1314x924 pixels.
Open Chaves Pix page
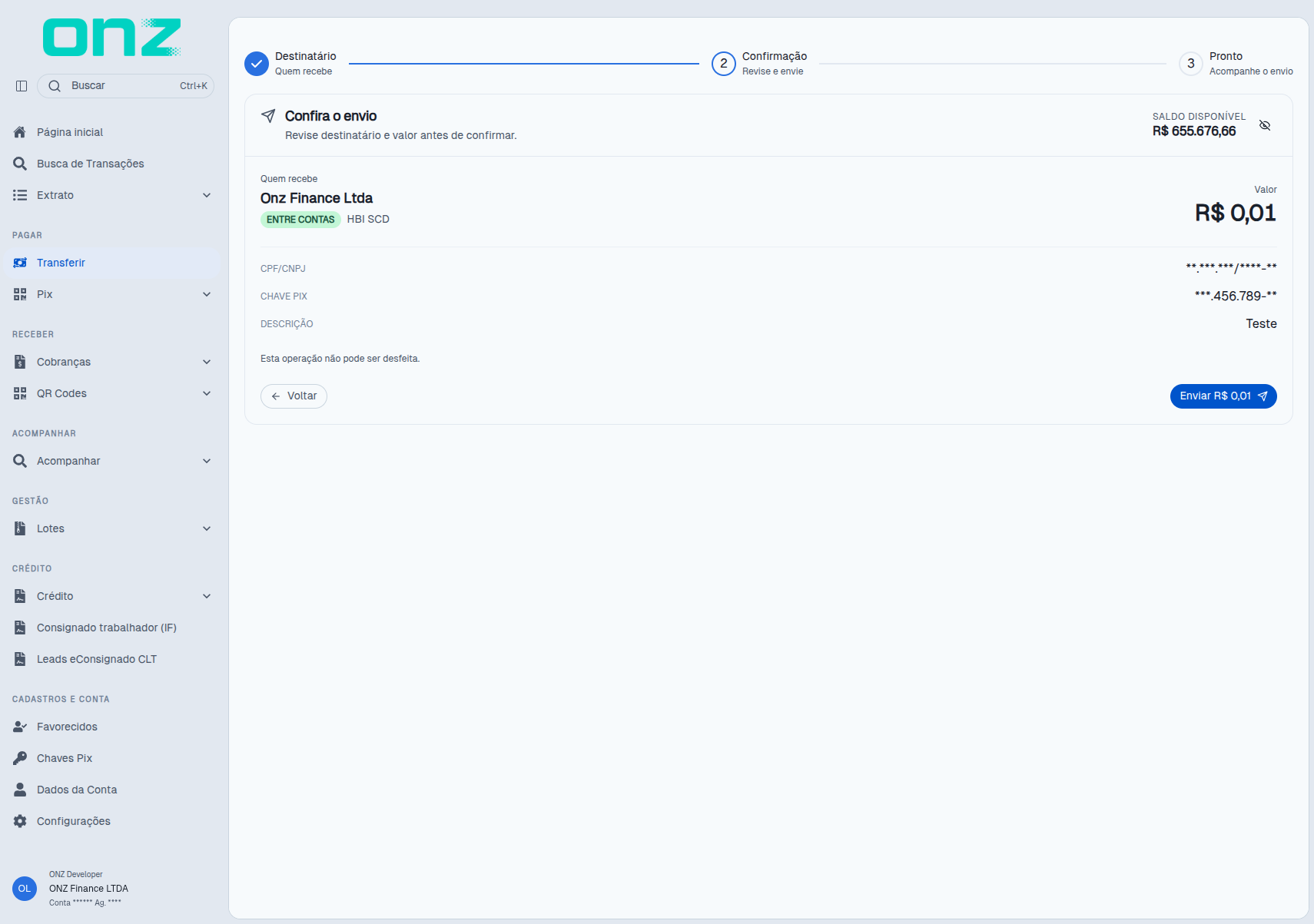click(x=112, y=758)
